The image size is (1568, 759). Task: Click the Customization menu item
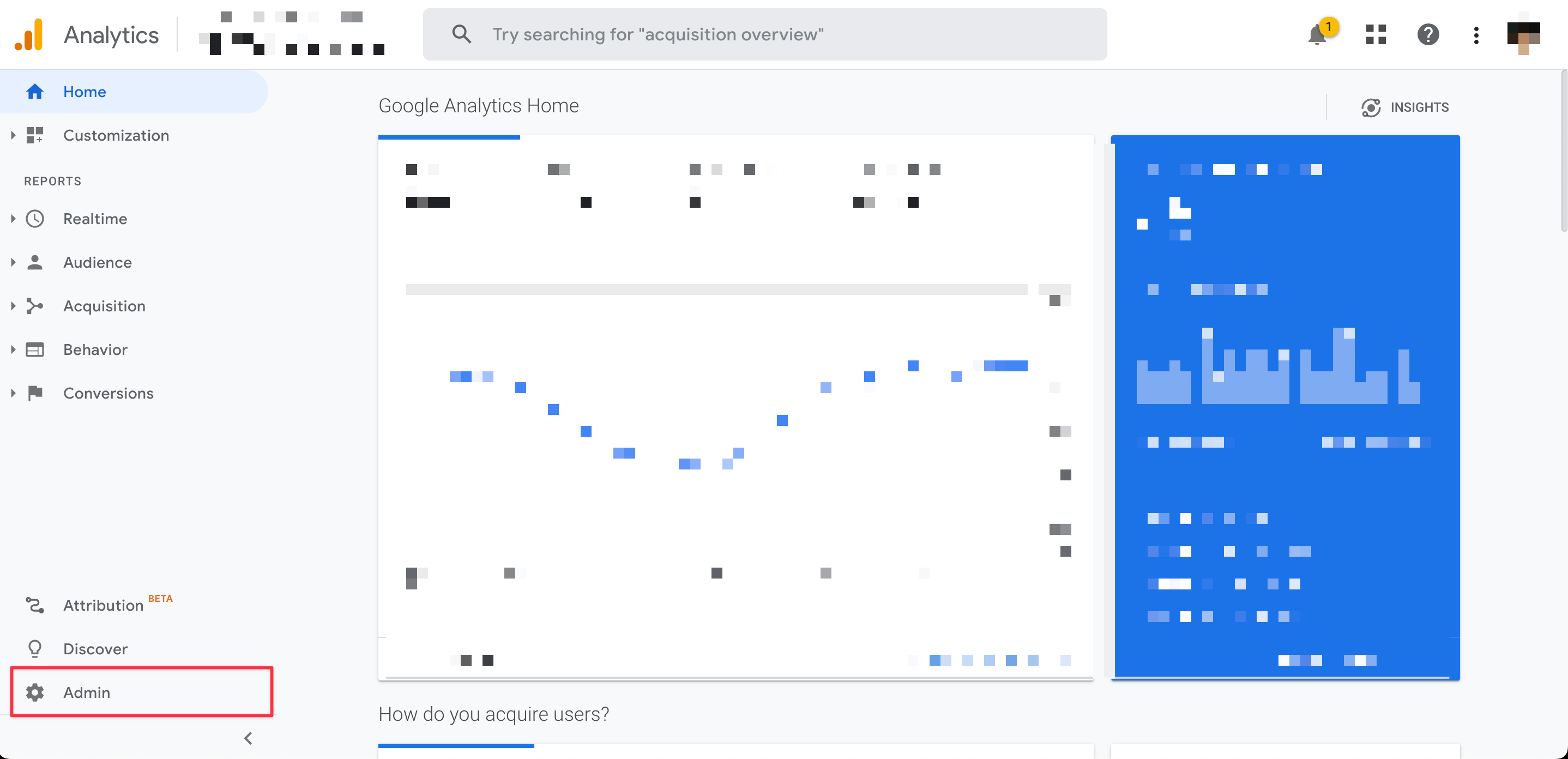(x=116, y=135)
